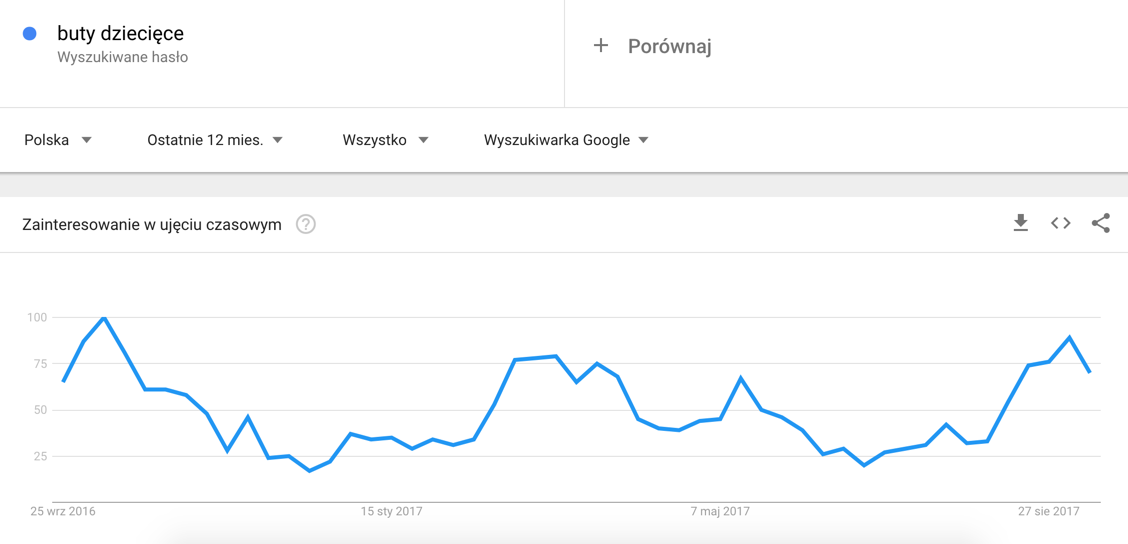
Task: Select the 7 maj 2017 axis date
Action: (x=720, y=512)
